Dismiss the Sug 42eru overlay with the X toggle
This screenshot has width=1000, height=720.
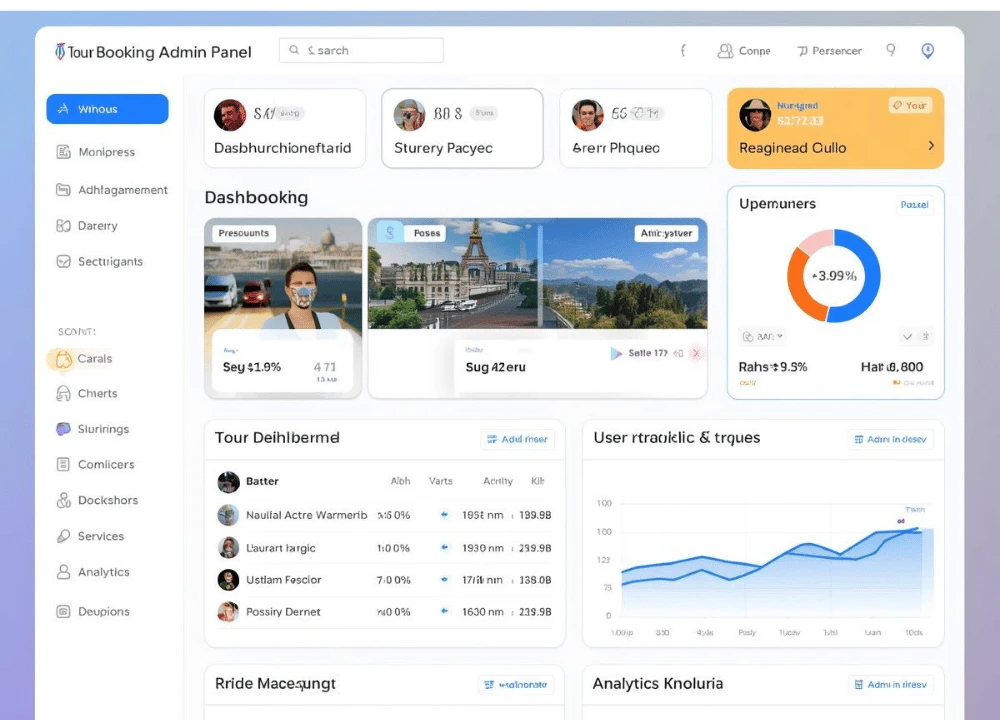click(x=697, y=353)
